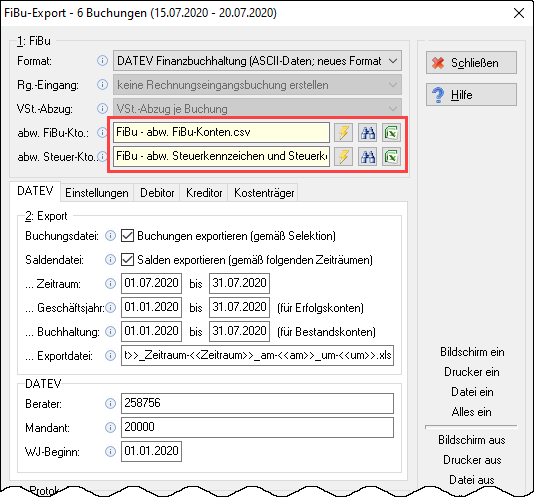Click info icon next to Format label
The image size is (534, 498).
click(102, 61)
